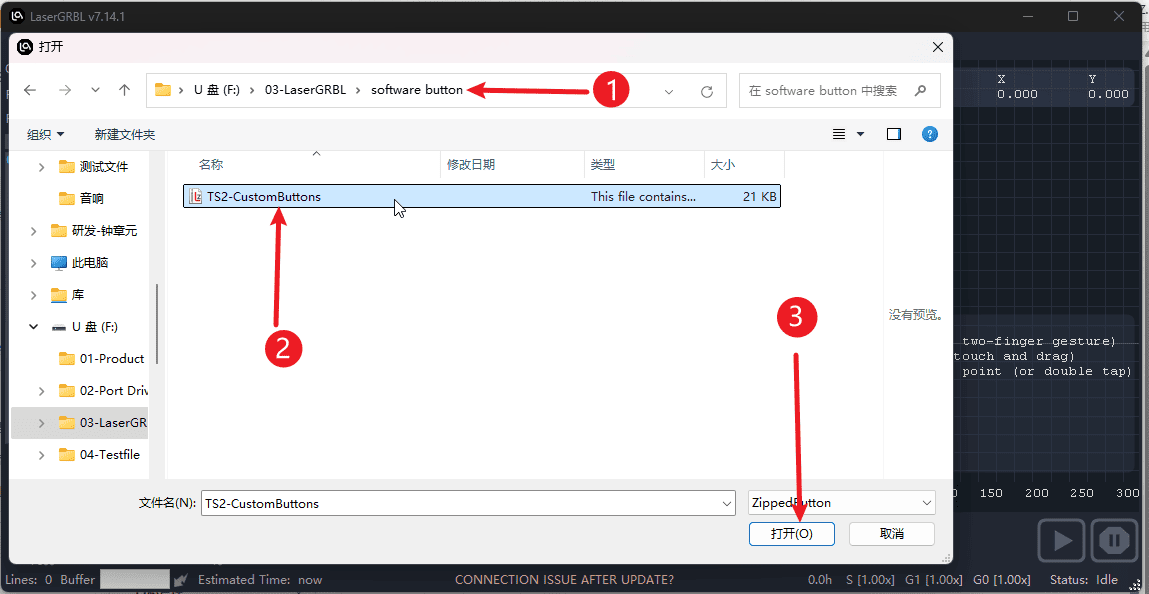
Task: Click the search magnifier icon
Action: pyautogui.click(x=921, y=90)
